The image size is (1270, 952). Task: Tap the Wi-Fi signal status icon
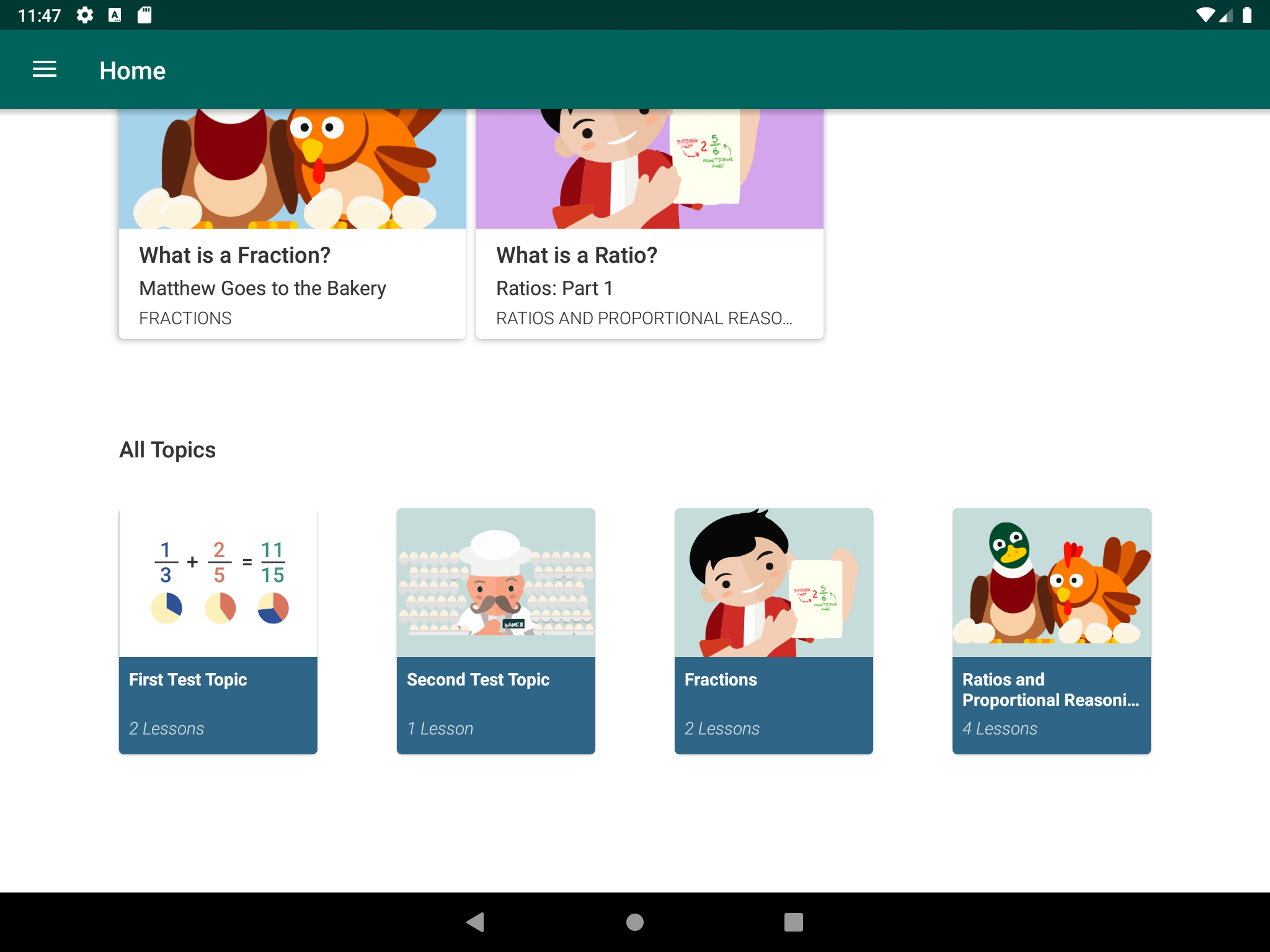[x=1205, y=15]
